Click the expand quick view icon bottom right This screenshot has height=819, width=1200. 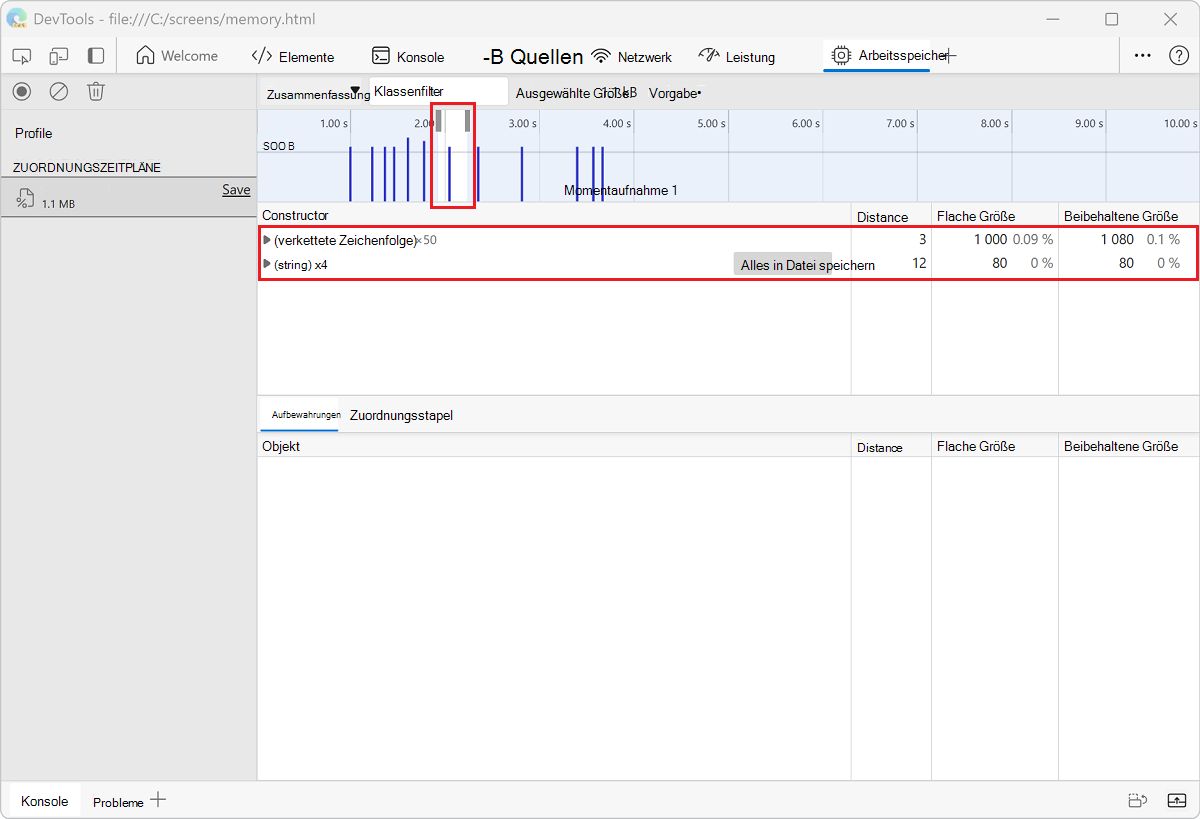tap(1176, 800)
